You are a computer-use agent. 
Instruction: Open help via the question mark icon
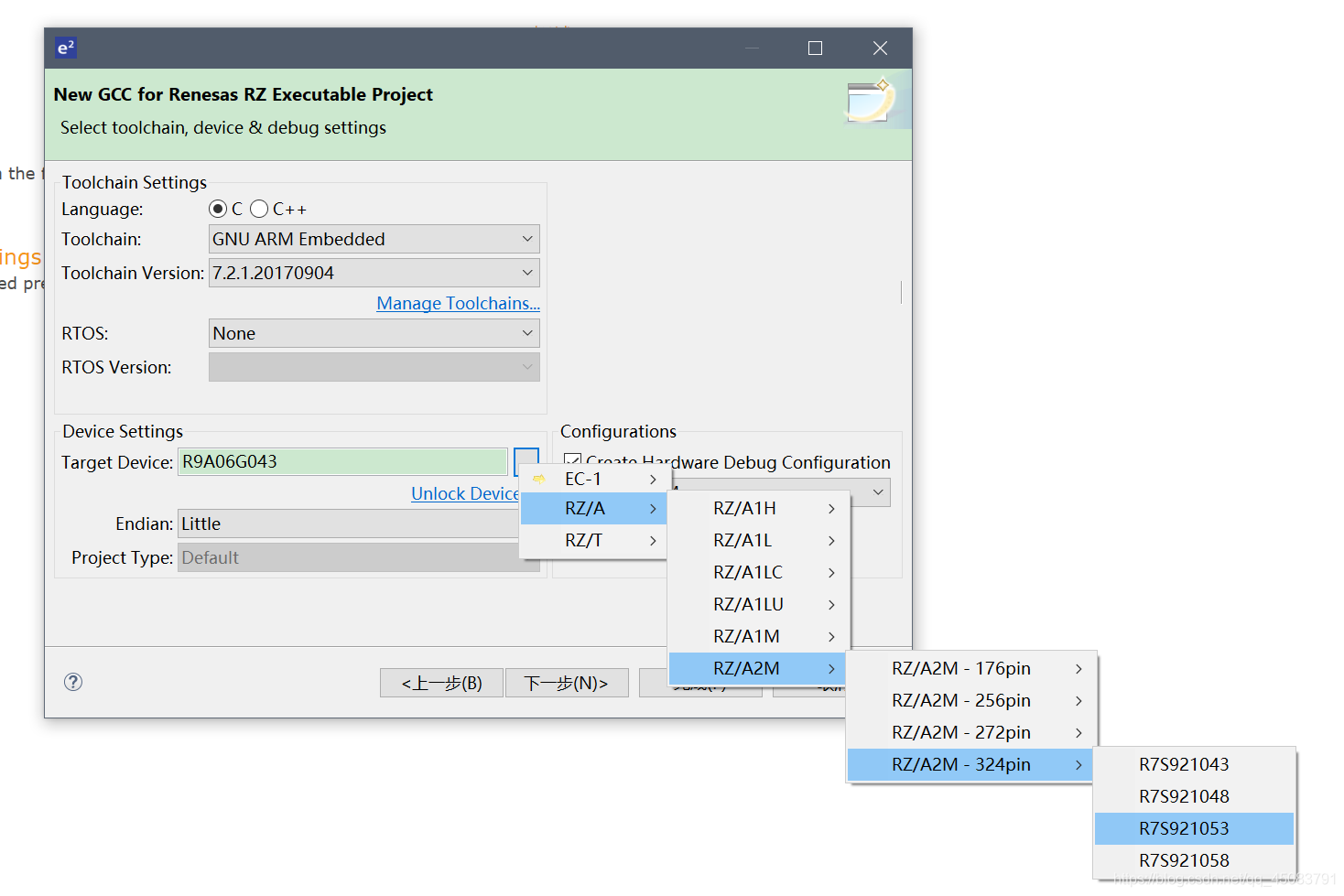coord(73,682)
